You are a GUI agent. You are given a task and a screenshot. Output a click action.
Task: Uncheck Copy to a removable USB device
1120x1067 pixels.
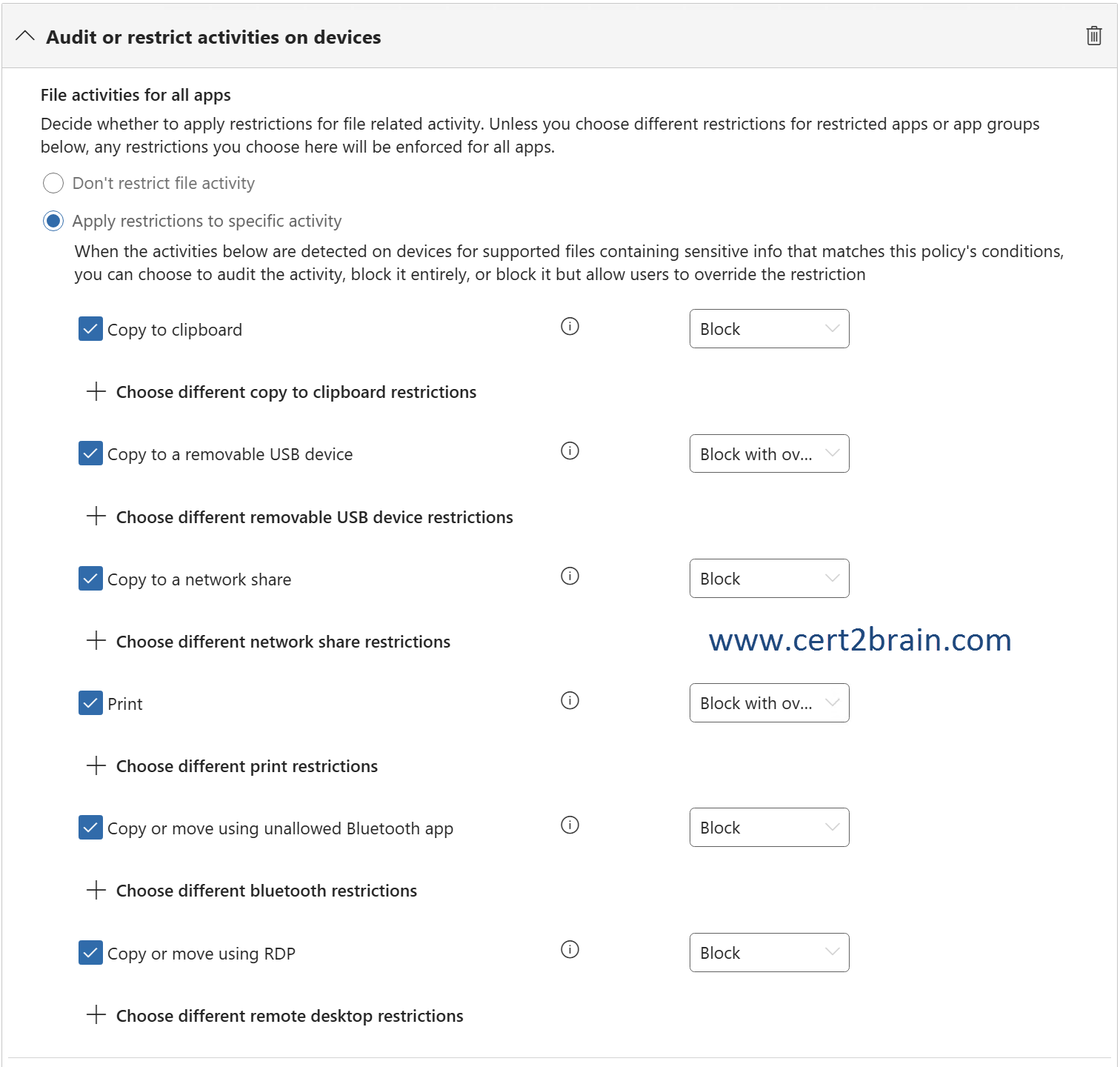90,453
